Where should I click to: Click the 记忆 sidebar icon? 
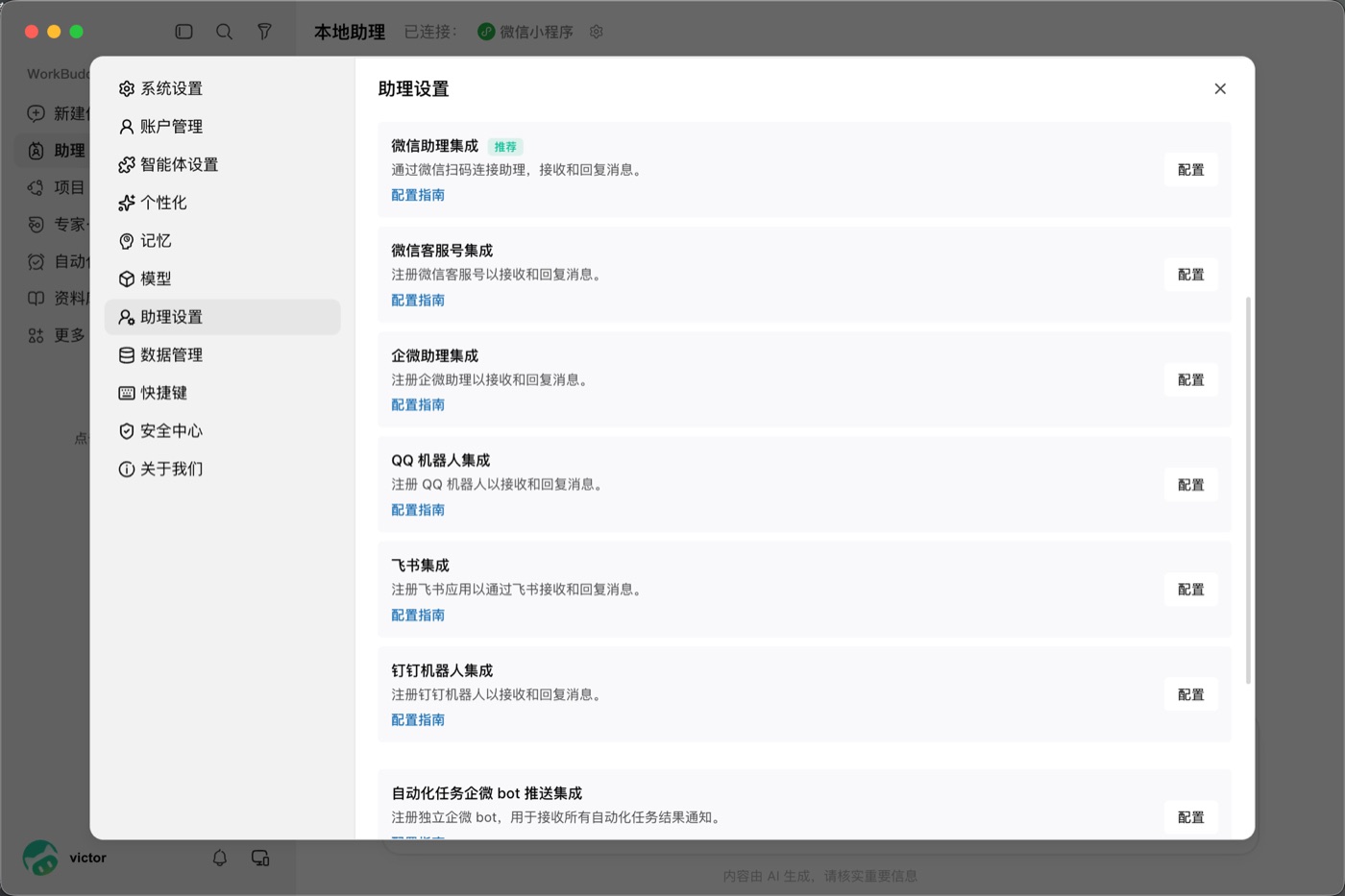126,241
